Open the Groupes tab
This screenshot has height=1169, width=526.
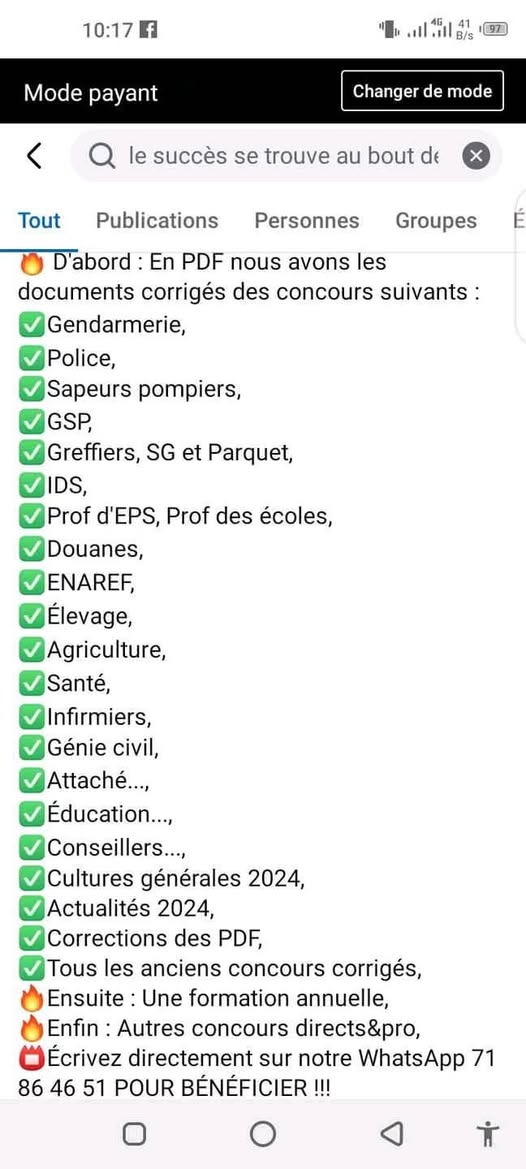[436, 221]
